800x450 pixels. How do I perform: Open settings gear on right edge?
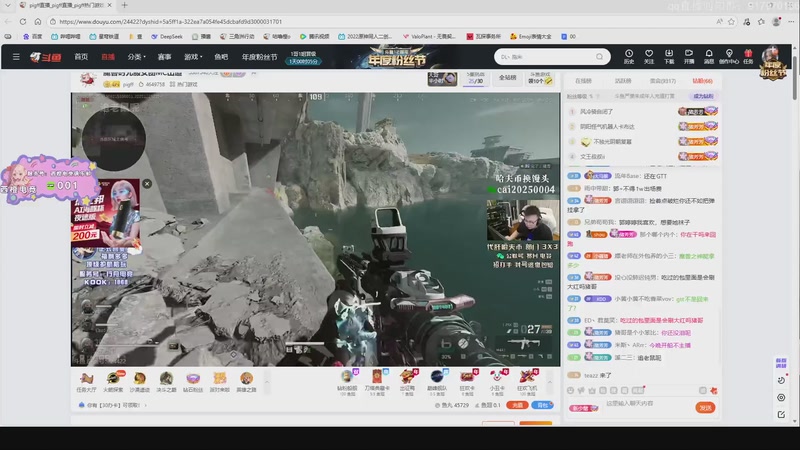coord(781,397)
